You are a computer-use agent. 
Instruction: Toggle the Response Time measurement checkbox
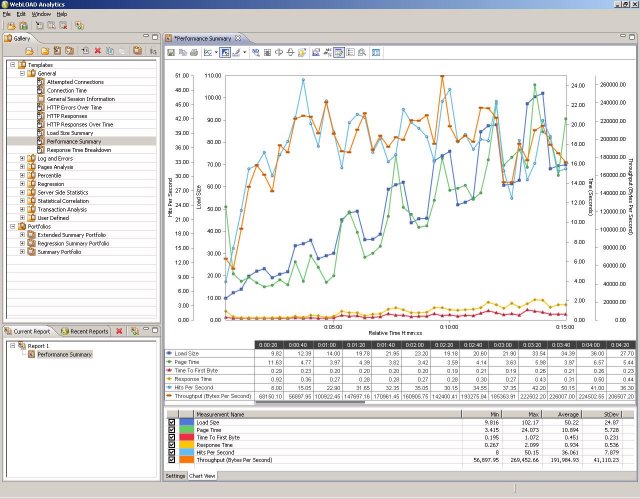[170, 444]
